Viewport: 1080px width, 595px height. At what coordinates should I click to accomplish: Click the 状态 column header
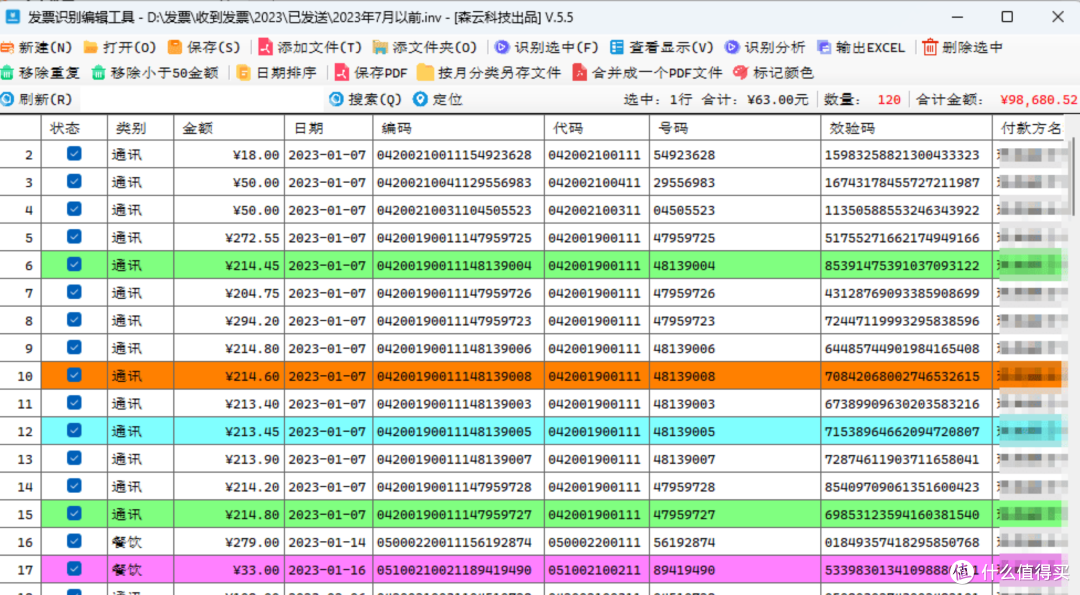click(x=74, y=128)
